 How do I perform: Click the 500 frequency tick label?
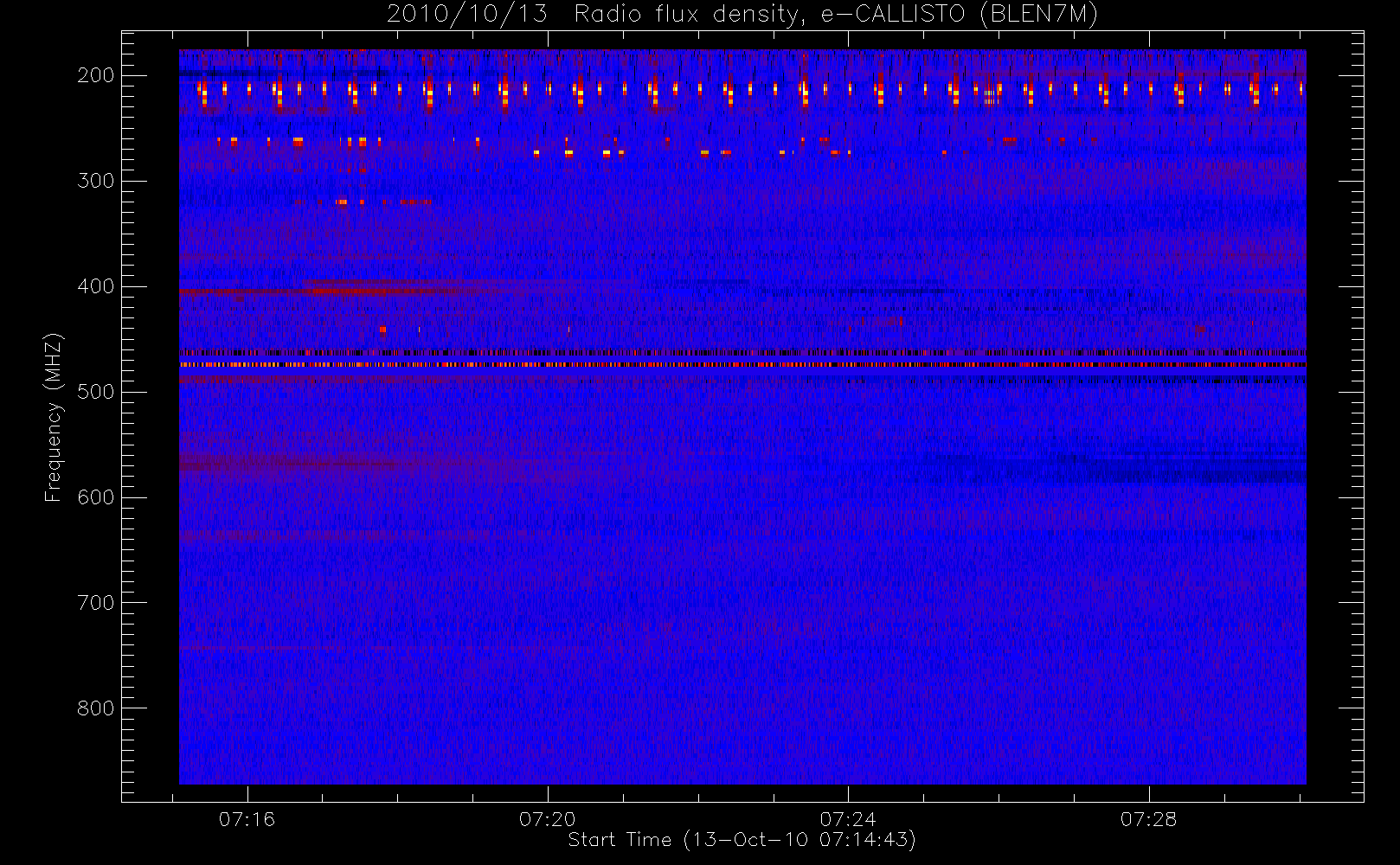pos(96,392)
